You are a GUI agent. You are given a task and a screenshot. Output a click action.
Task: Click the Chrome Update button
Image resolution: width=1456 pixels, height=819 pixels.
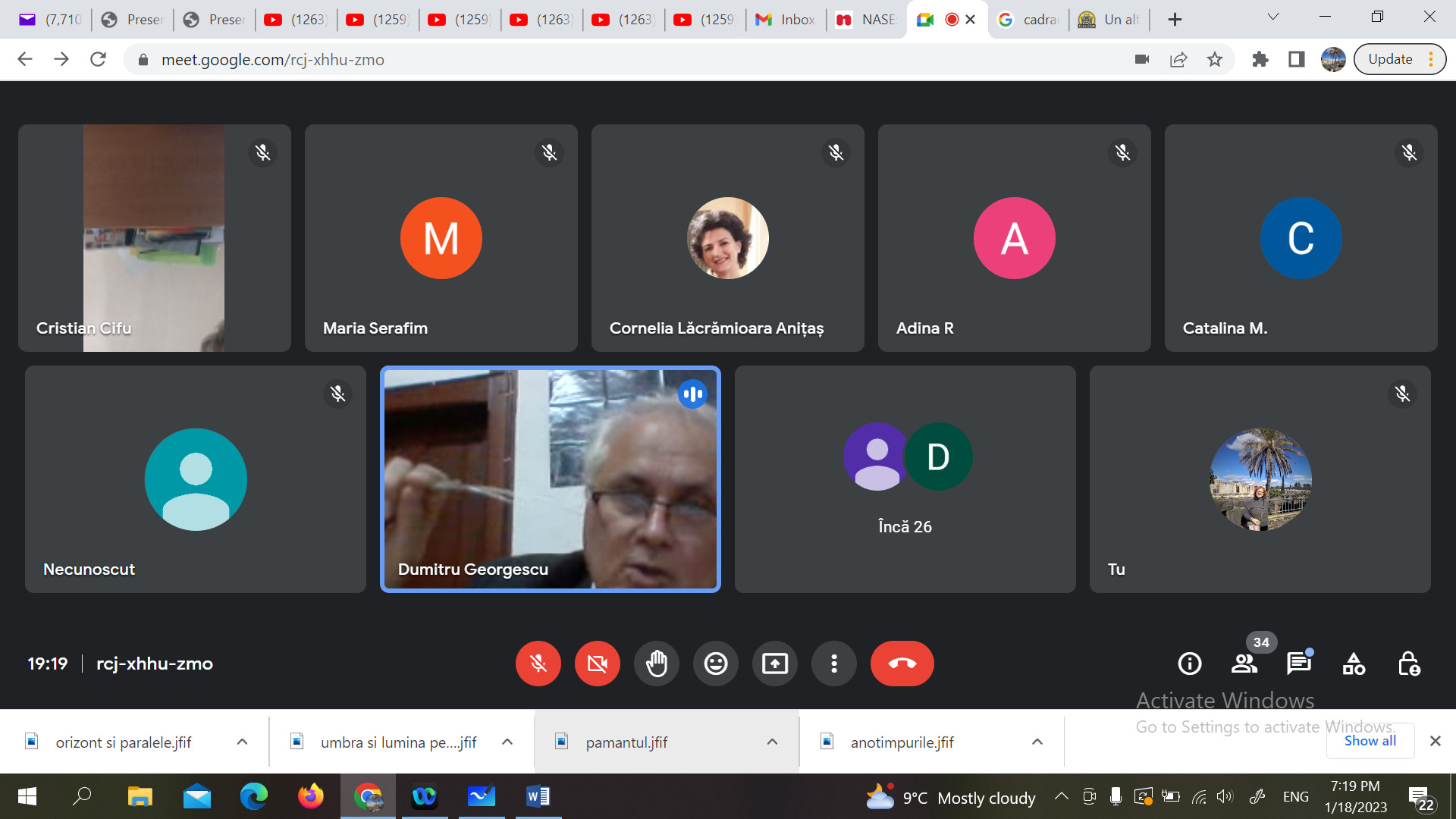pyautogui.click(x=1399, y=59)
